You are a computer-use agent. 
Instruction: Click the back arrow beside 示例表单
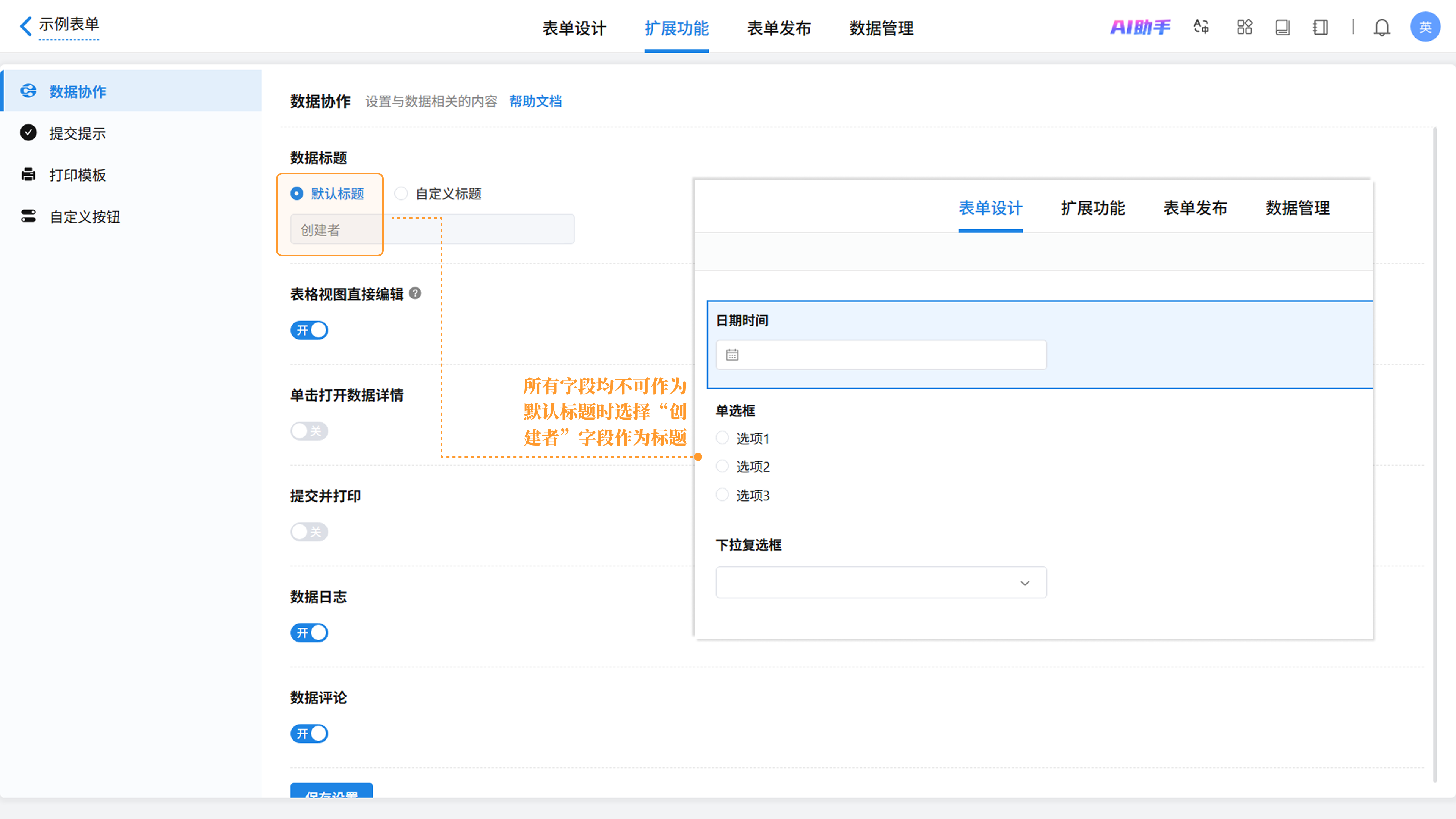tap(25, 26)
